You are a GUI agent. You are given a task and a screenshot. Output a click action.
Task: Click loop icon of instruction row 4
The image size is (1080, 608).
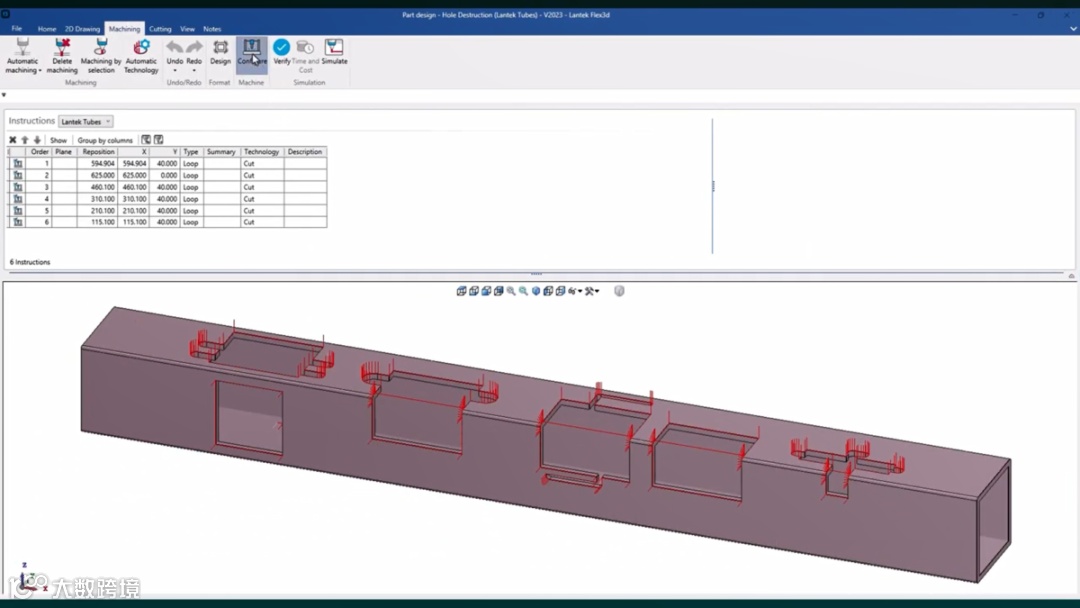tap(18, 199)
